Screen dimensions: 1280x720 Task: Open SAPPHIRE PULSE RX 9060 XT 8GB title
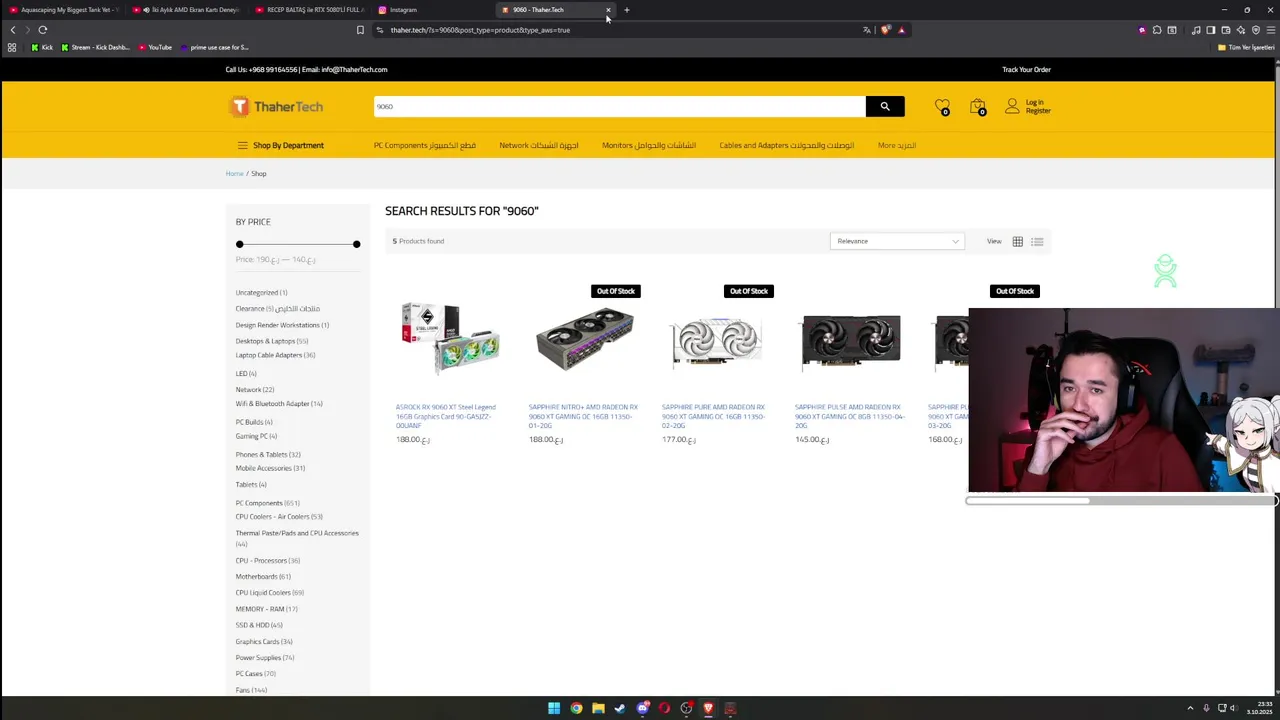(x=849, y=416)
